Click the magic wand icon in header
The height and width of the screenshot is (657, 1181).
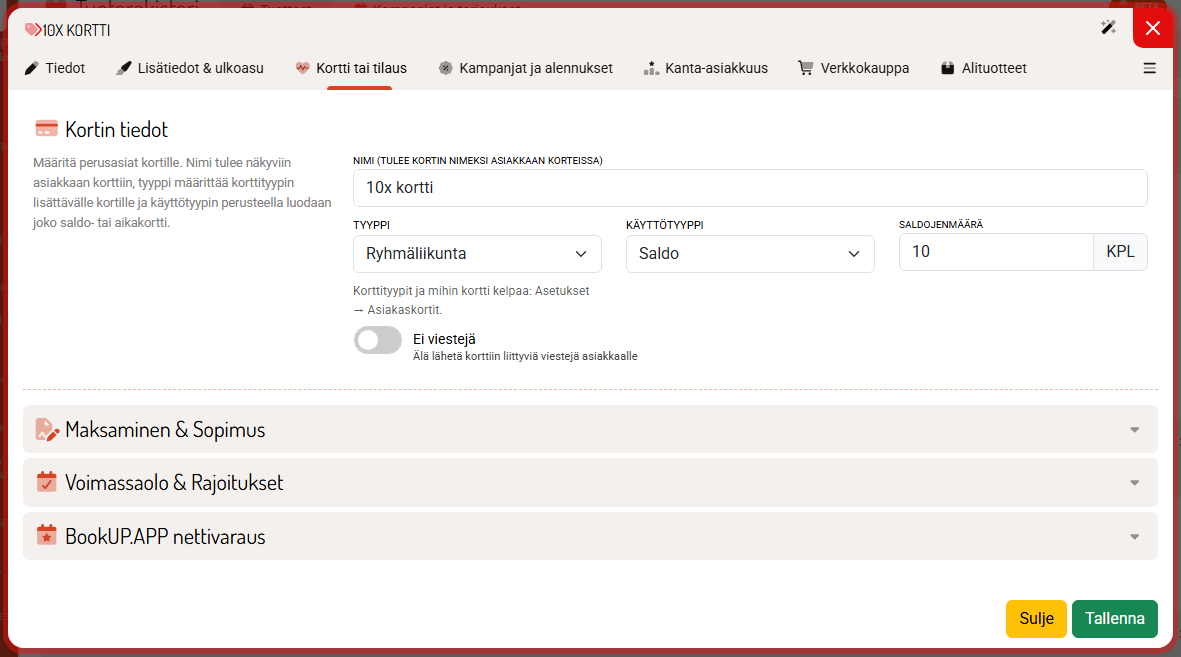pos(1108,28)
